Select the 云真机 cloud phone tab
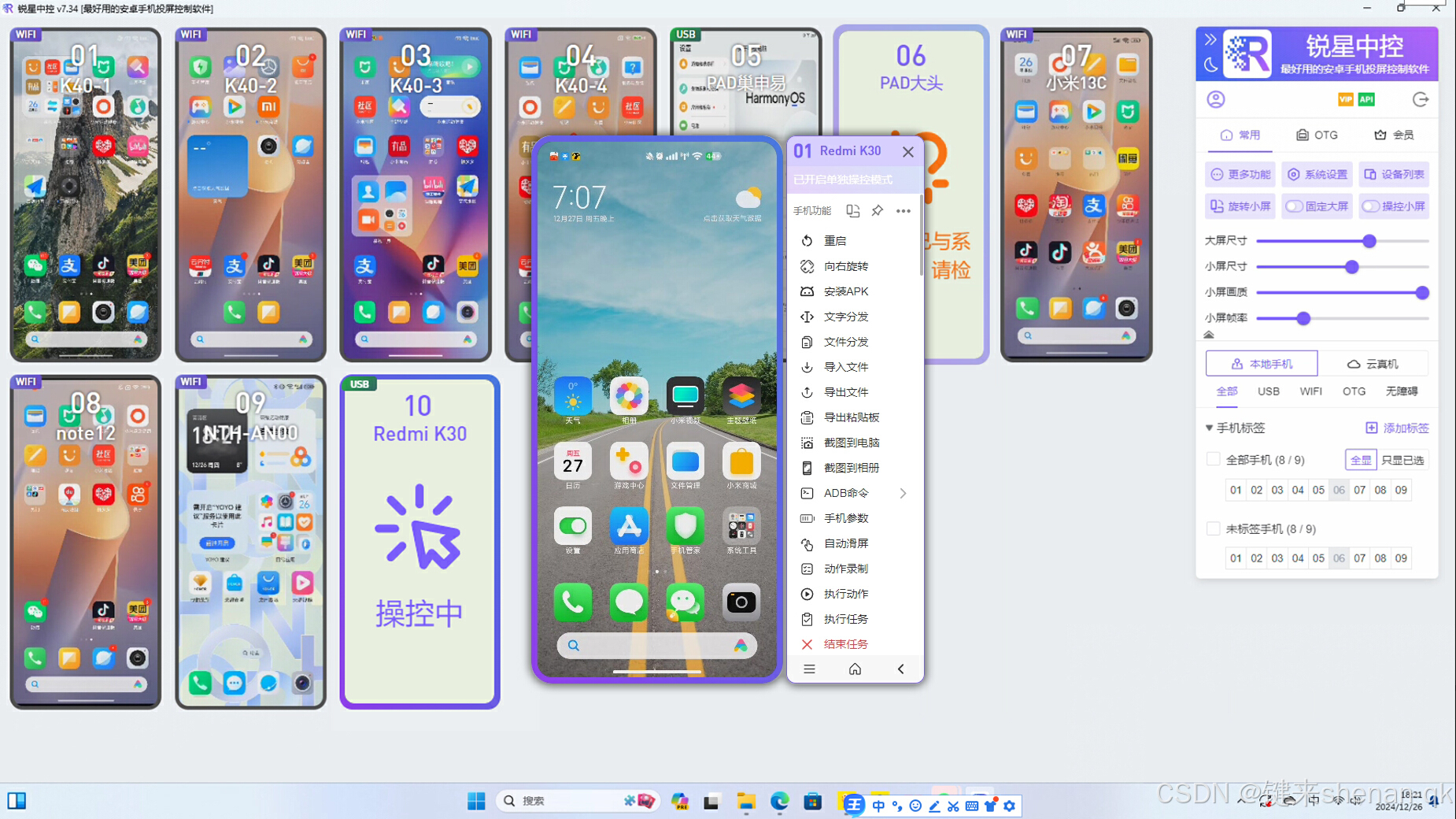Screen dimensions: 1456x819 [x=1373, y=364]
